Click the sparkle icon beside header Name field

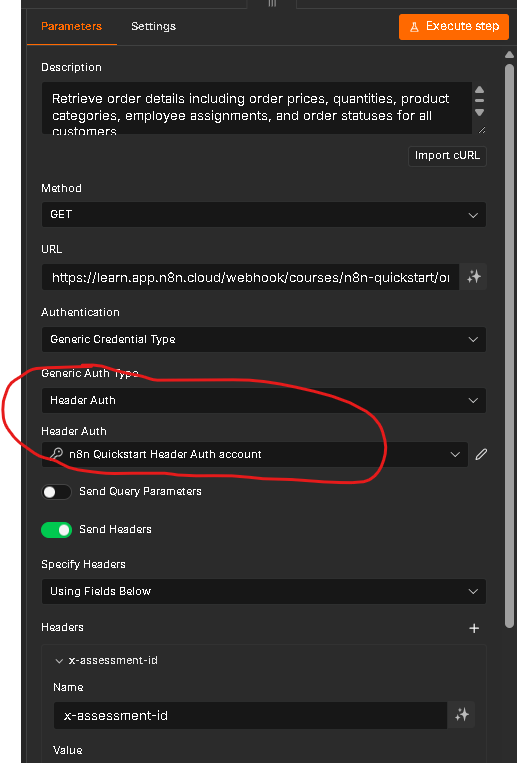point(462,715)
